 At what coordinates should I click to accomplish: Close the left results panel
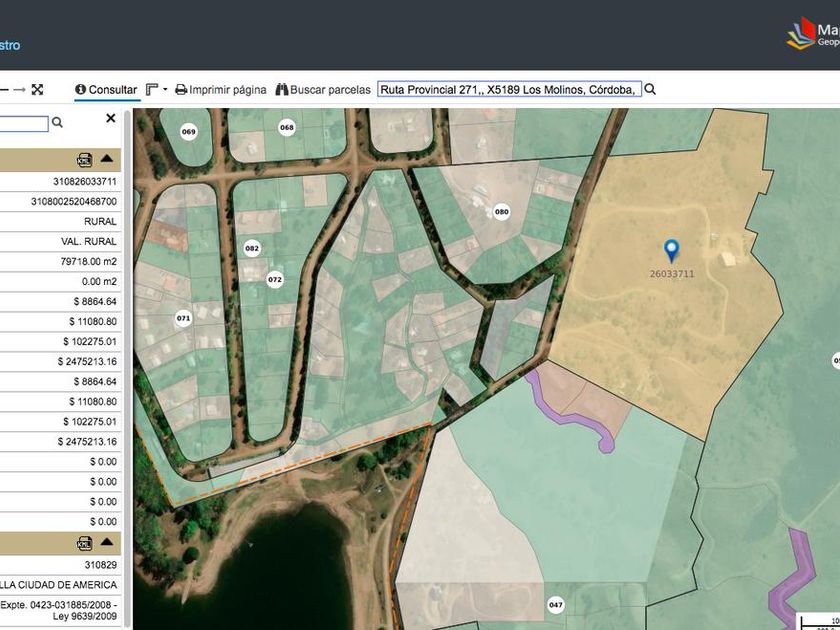(111, 118)
